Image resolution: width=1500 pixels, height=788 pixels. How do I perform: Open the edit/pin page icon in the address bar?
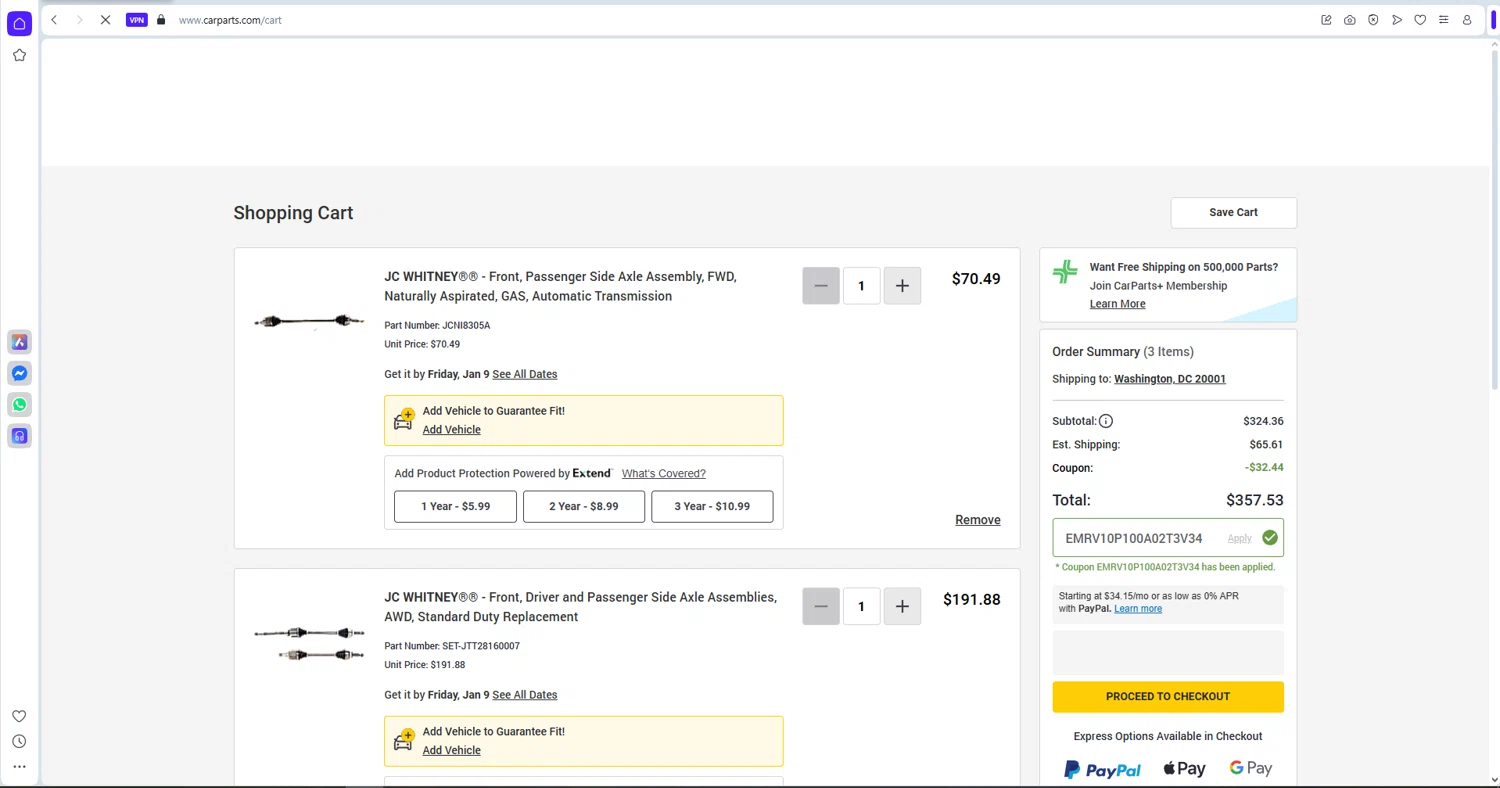pos(1326,20)
